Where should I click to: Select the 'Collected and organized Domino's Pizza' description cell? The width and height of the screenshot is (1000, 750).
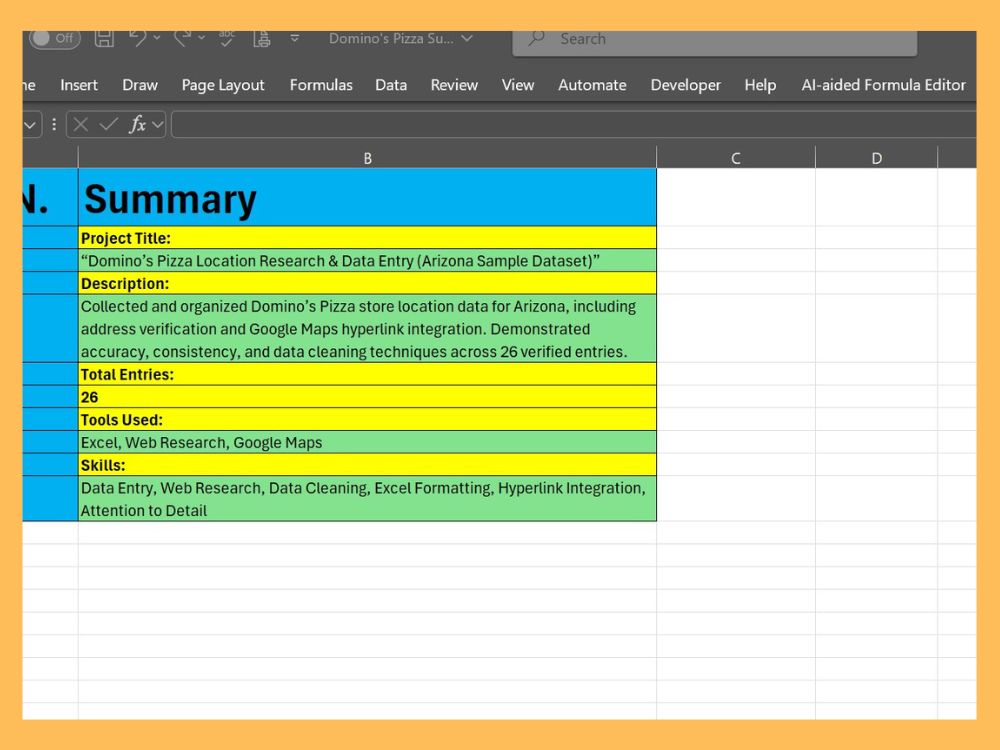point(367,328)
